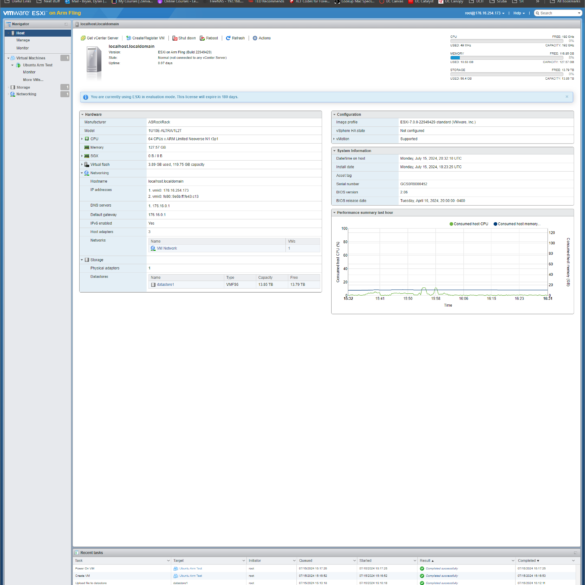Viewport: 585px width, 585px height.
Task: Click the host server thumbnail image
Action: pyautogui.click(x=94, y=62)
